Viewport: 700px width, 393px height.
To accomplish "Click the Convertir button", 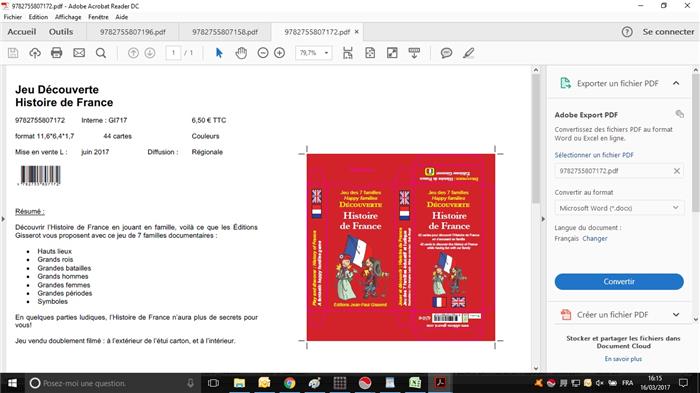I will point(619,281).
